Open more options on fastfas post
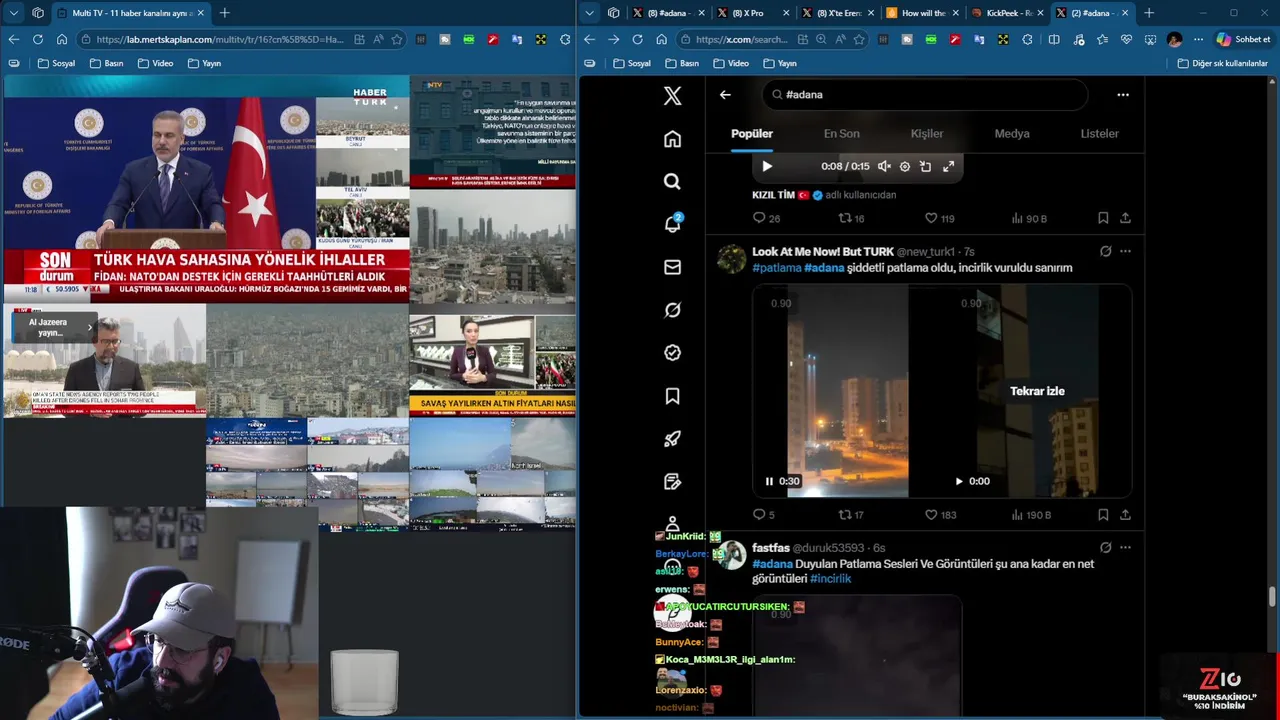 click(1125, 548)
